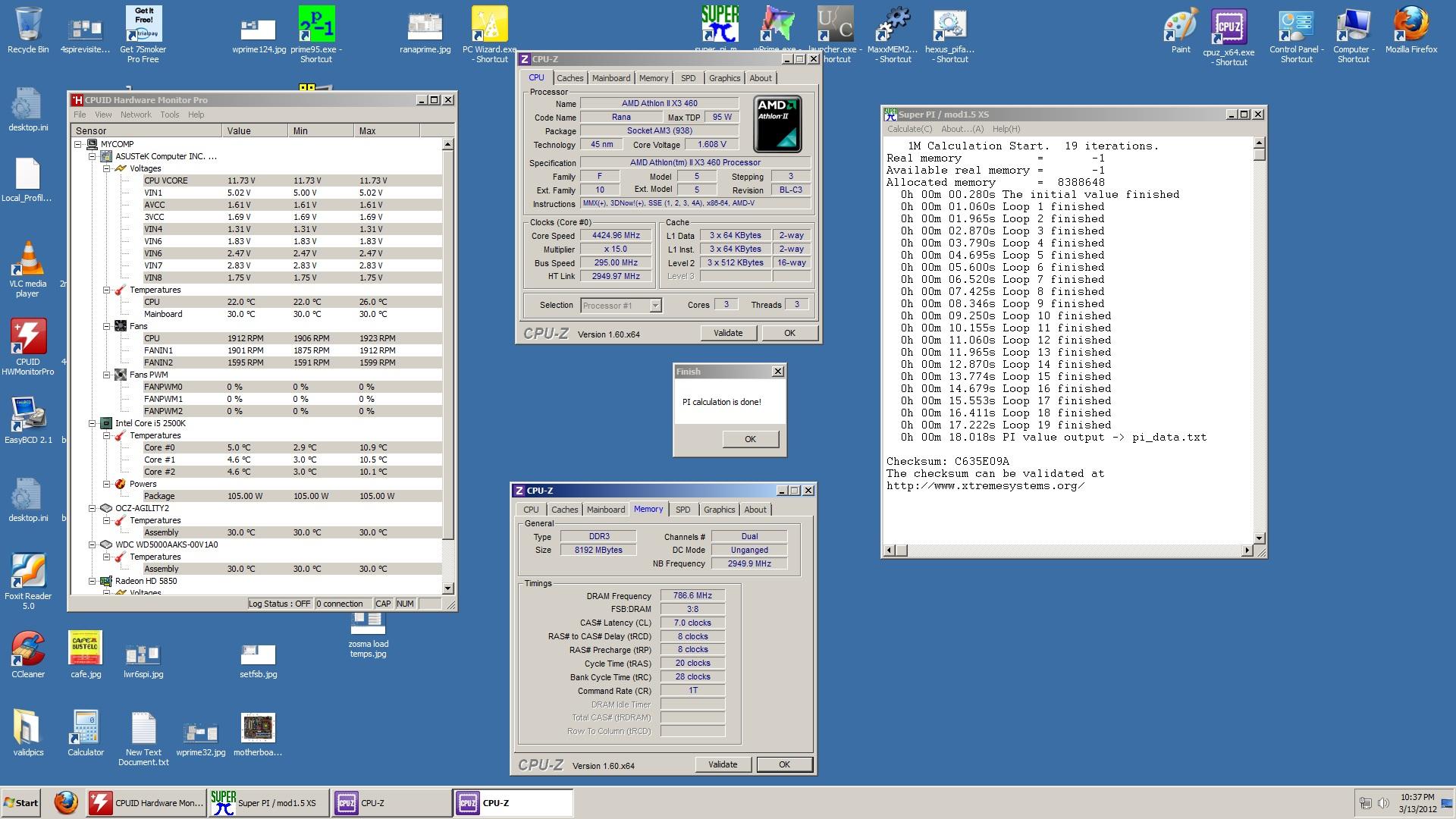This screenshot has width=1456, height=819.
Task: Switch to Caches tab in upper CPU-Z
Action: pyautogui.click(x=570, y=78)
